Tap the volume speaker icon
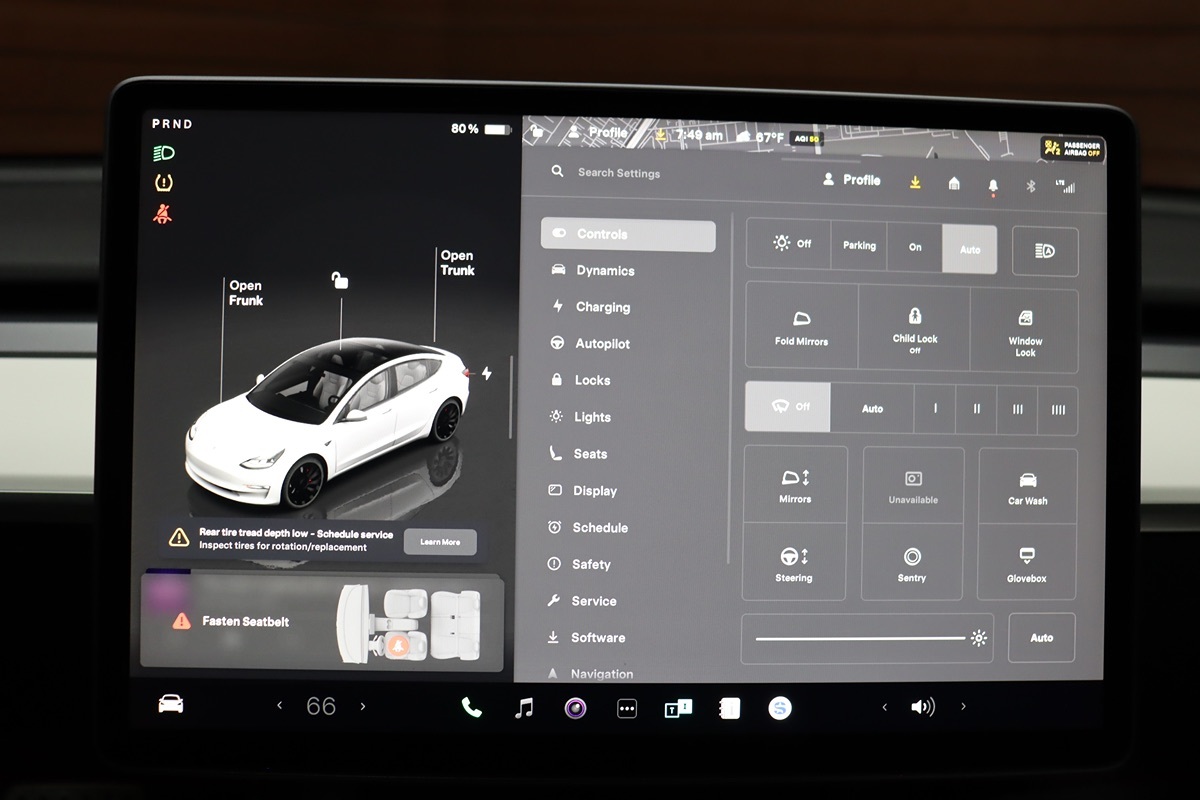The width and height of the screenshot is (1200, 800). (922, 707)
